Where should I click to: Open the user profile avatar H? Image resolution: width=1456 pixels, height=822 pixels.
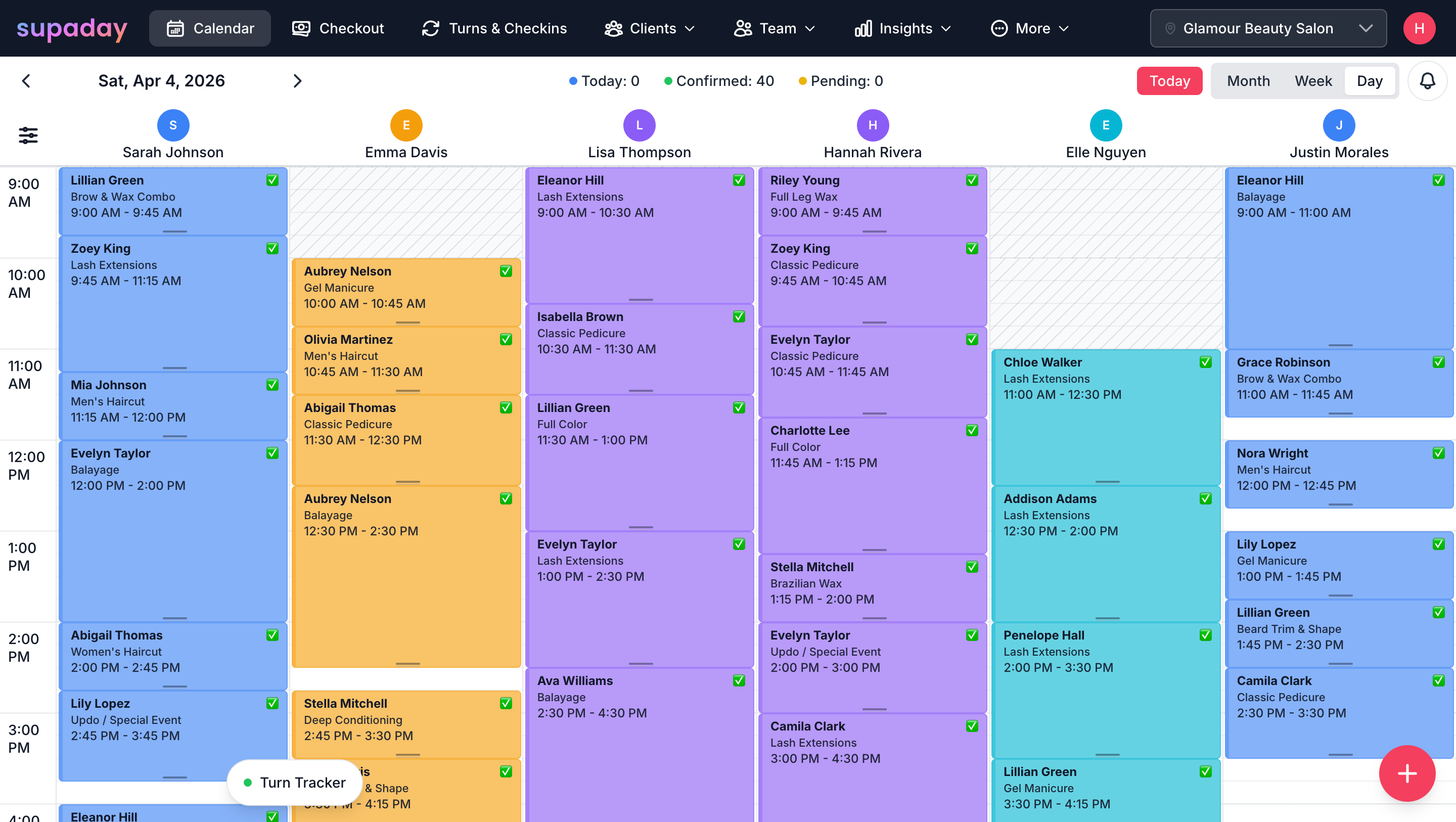(x=1419, y=28)
